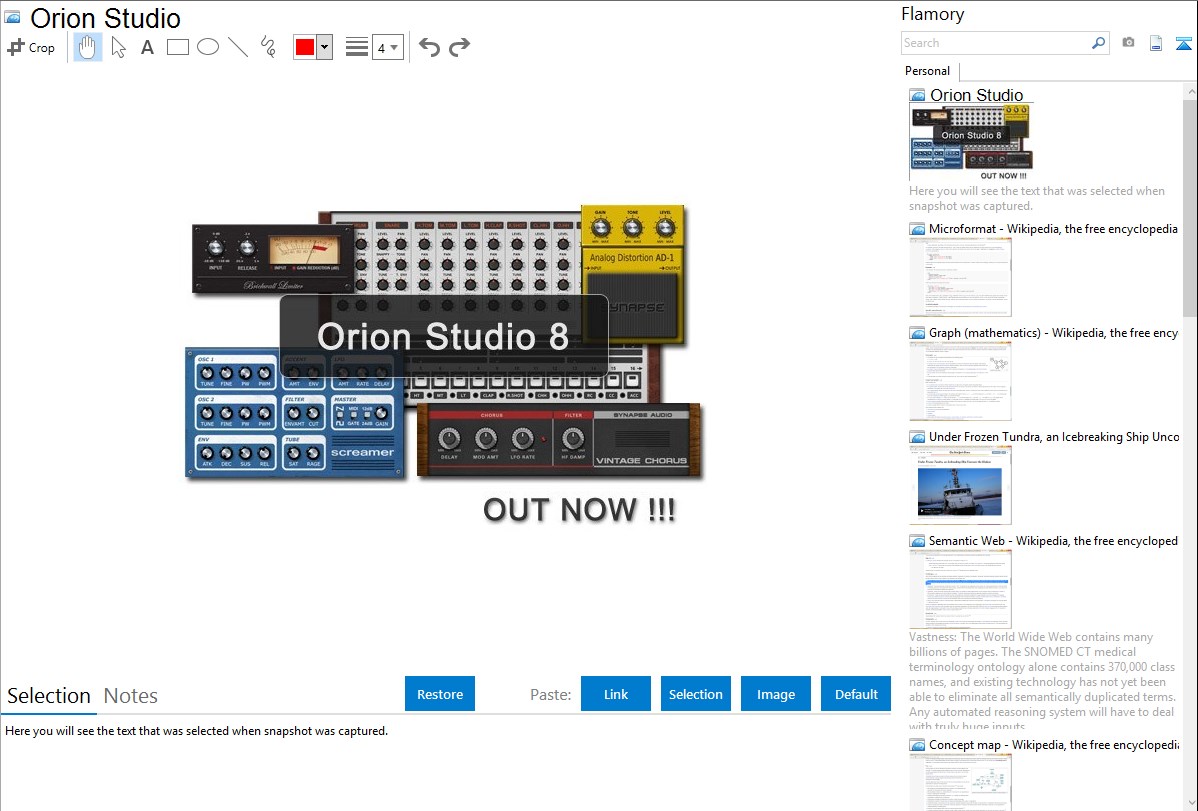Viewport: 1198px width, 811px height.
Task: Open the Graph (mathematics) snapshot title
Action: coord(1054,333)
